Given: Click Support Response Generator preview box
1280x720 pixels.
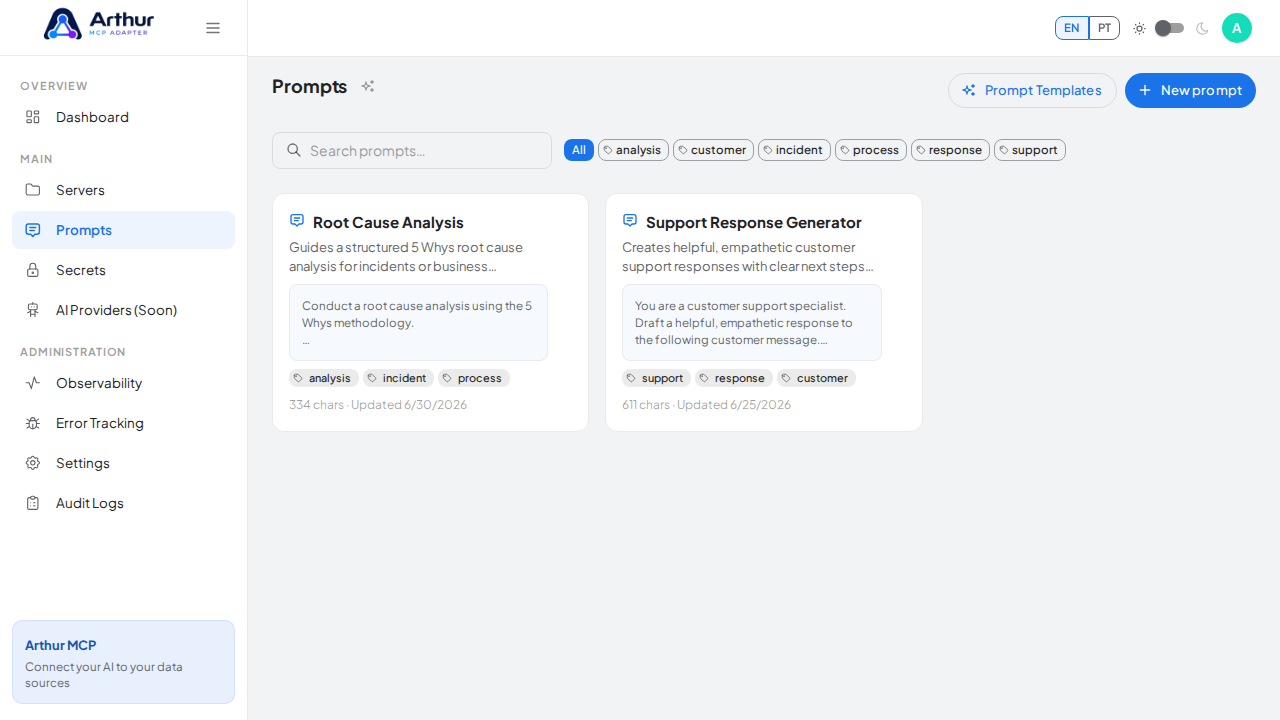Looking at the screenshot, I should tap(752, 322).
